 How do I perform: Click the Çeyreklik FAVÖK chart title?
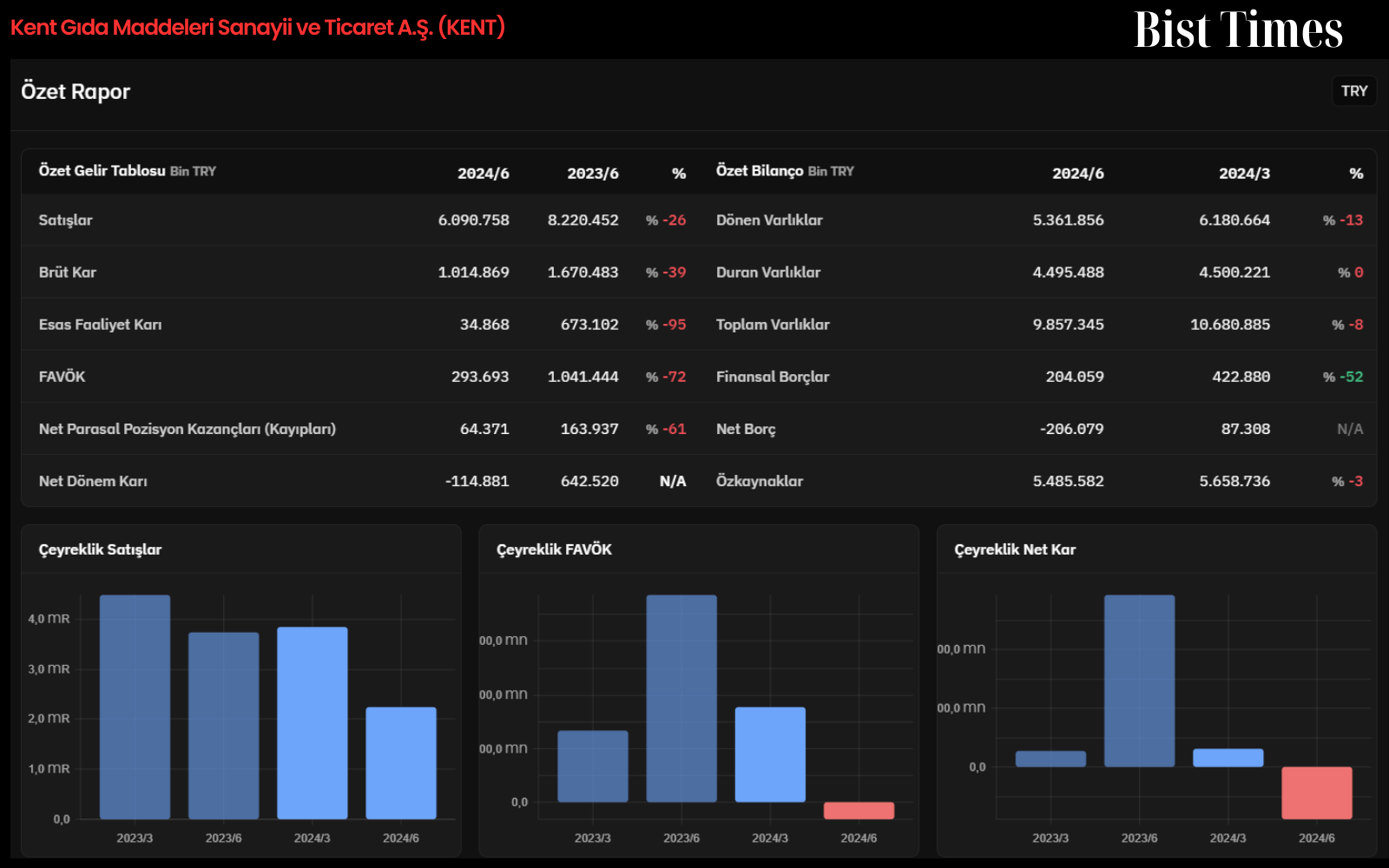tap(554, 549)
